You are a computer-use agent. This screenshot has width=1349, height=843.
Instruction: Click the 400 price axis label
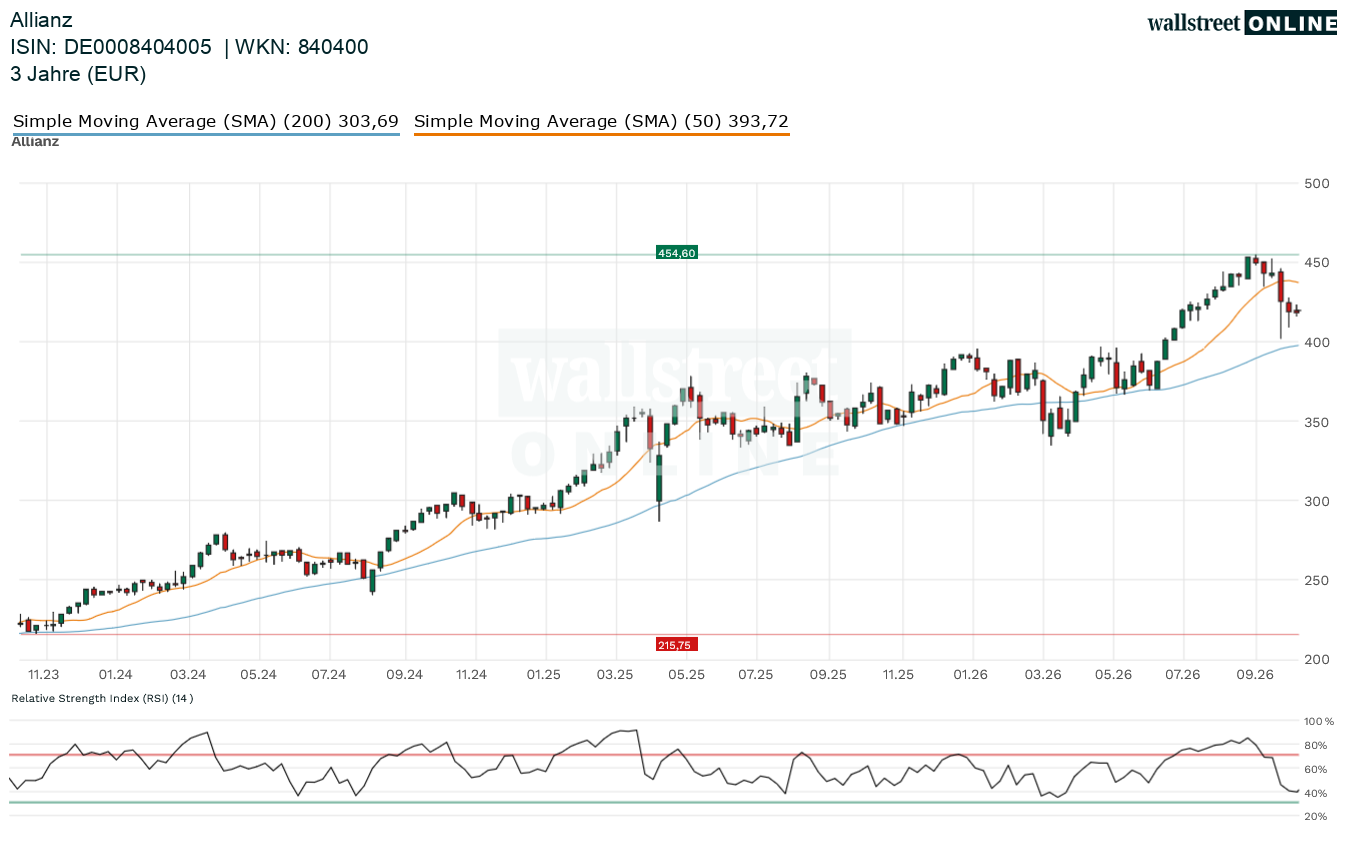[x=1316, y=342]
